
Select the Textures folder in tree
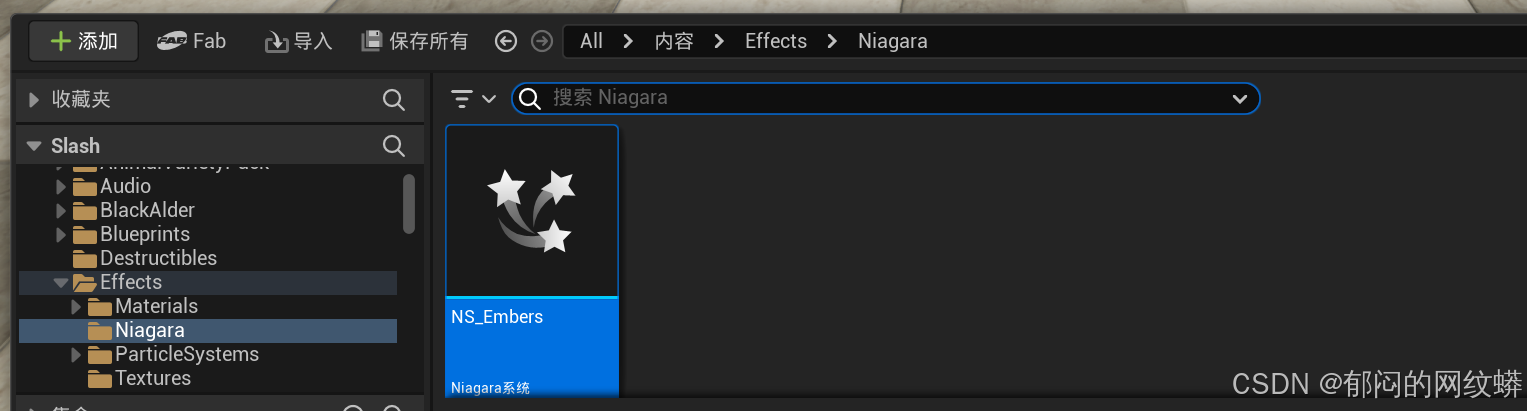pos(152,378)
